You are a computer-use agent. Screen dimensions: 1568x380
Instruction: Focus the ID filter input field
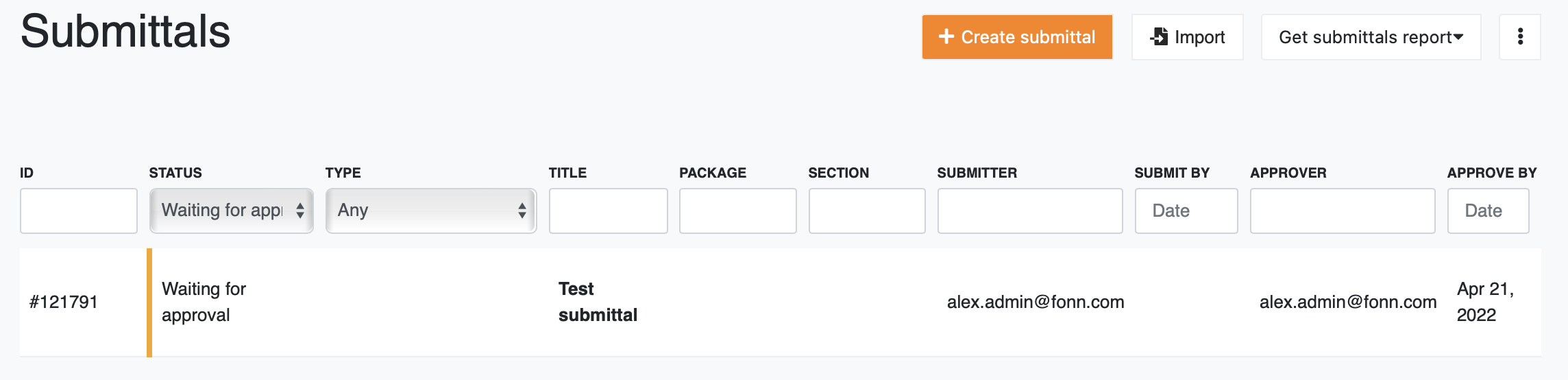click(79, 211)
